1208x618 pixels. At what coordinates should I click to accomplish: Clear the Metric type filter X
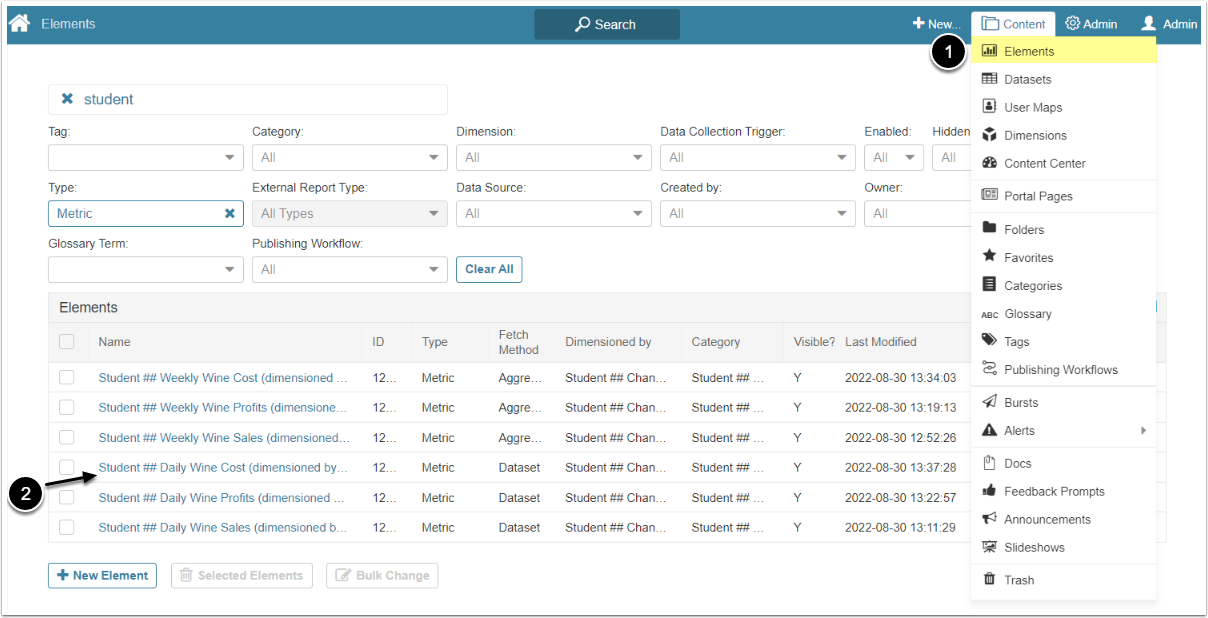[230, 213]
